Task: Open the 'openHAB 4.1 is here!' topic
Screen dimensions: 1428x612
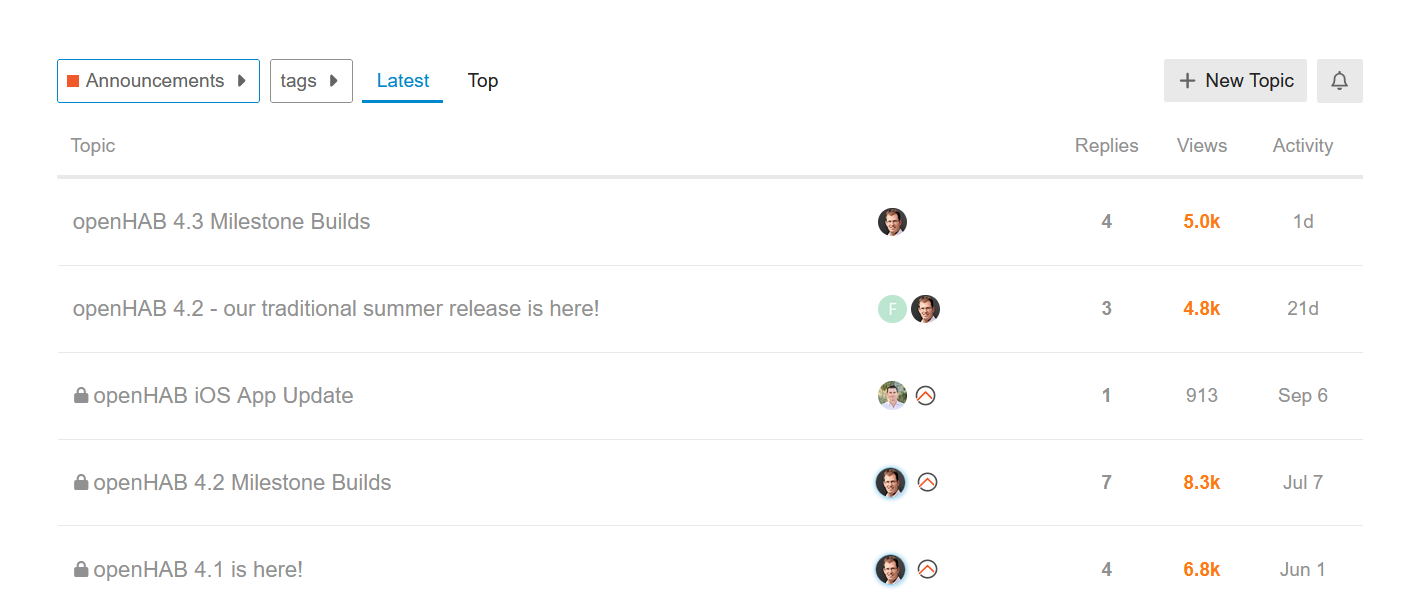Action: pyautogui.click(x=198, y=570)
